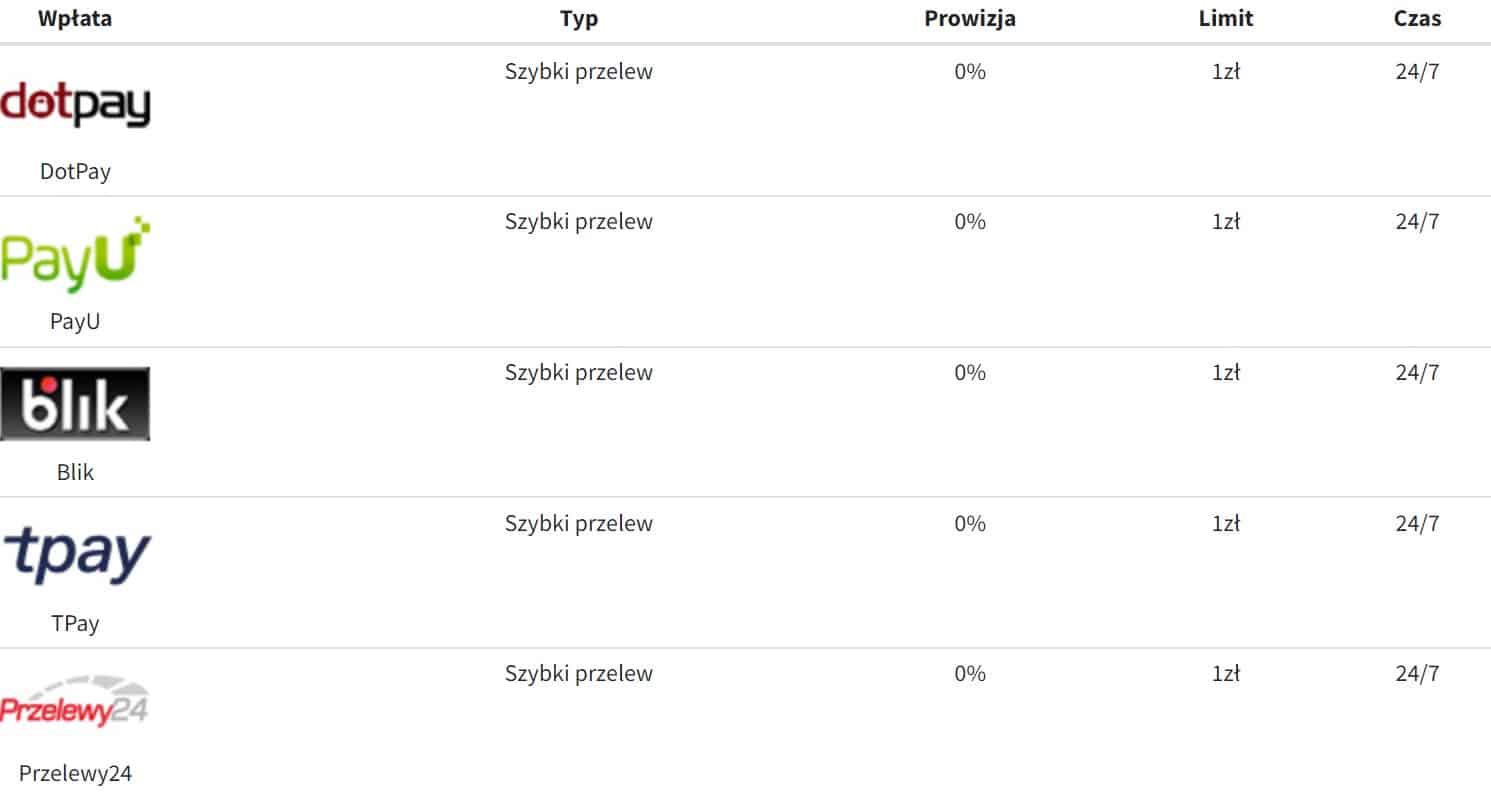Select Szybki przelew in the Przelewy24 row
Viewport: 1491px width, 792px height.
pyautogui.click(x=578, y=674)
